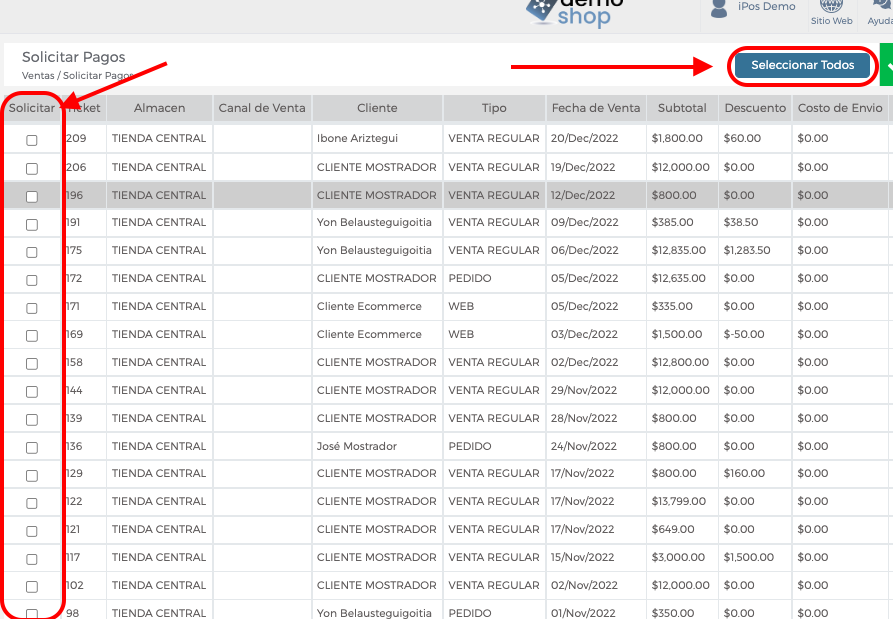Viewport: 893px width, 619px height.
Task: Check the box for ticket 136
Action: pyautogui.click(x=32, y=448)
